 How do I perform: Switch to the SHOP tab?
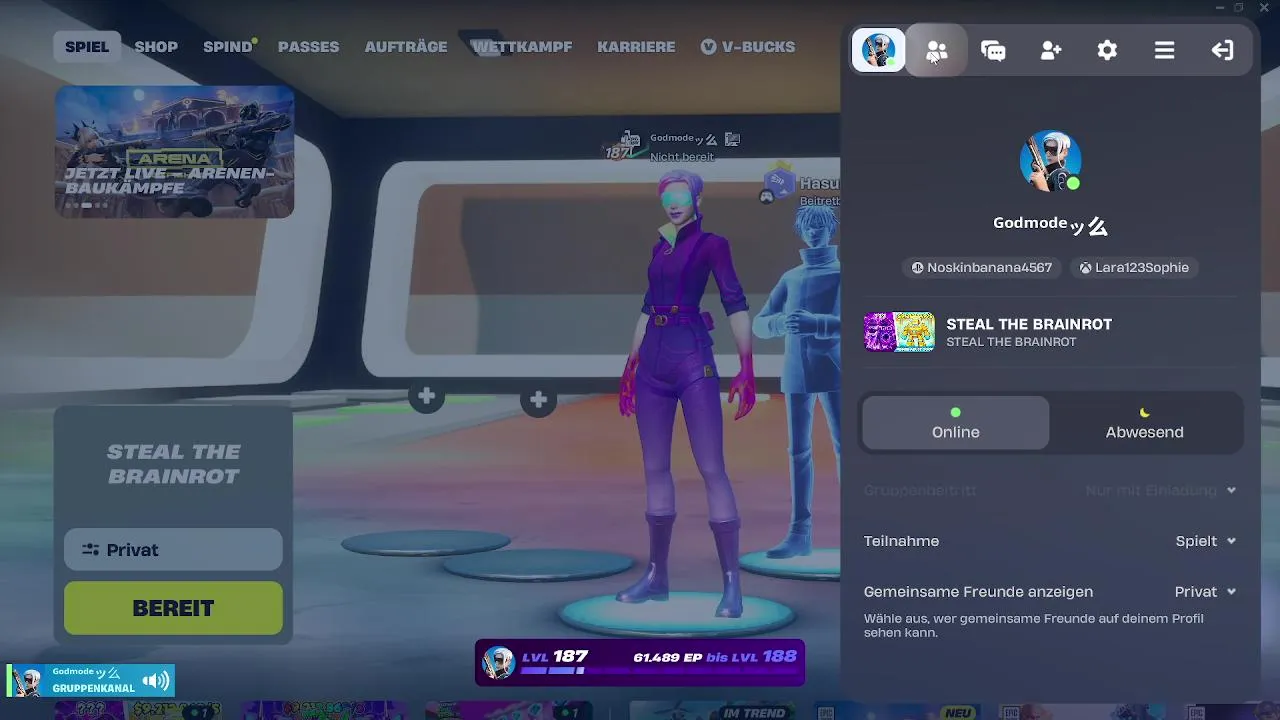[156, 47]
